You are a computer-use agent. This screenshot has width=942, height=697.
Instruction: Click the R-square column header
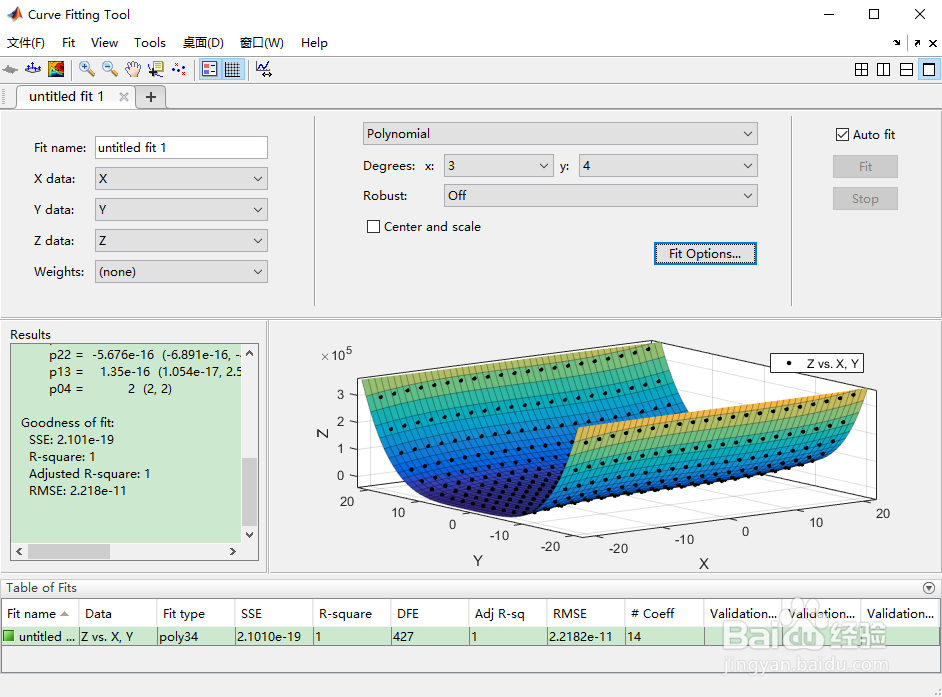(x=351, y=613)
